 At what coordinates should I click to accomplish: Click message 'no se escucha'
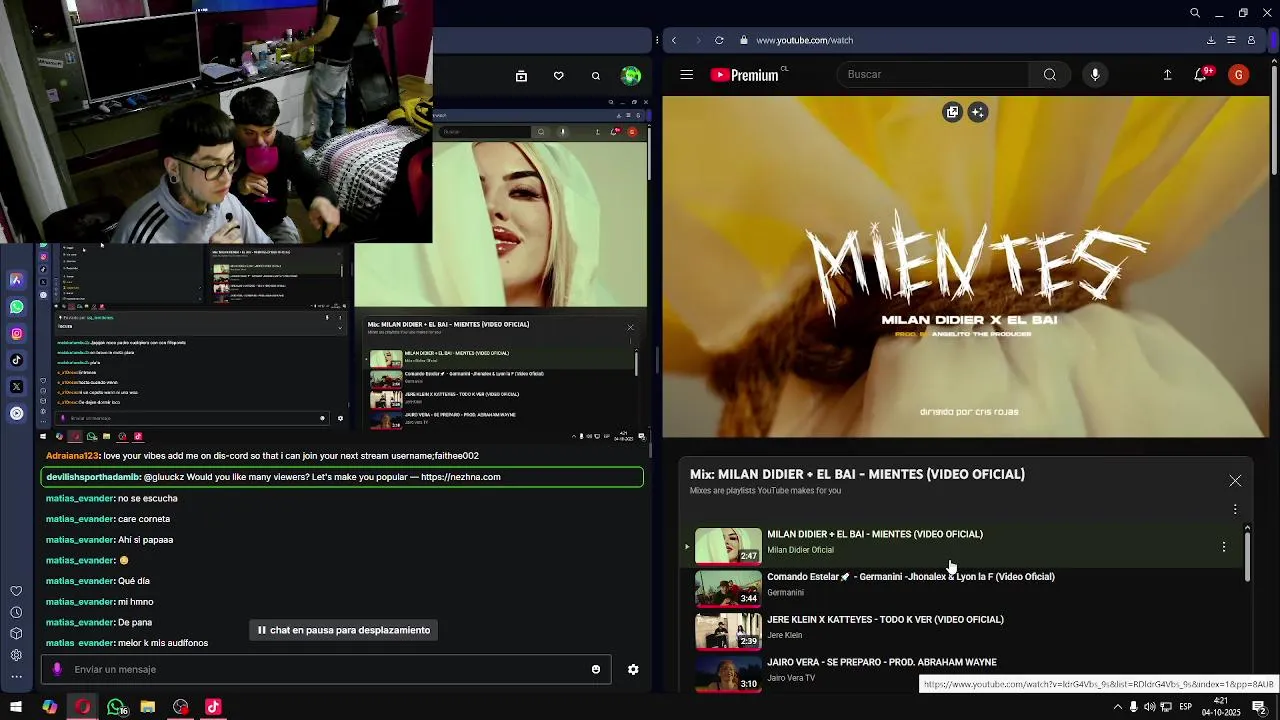pos(147,498)
